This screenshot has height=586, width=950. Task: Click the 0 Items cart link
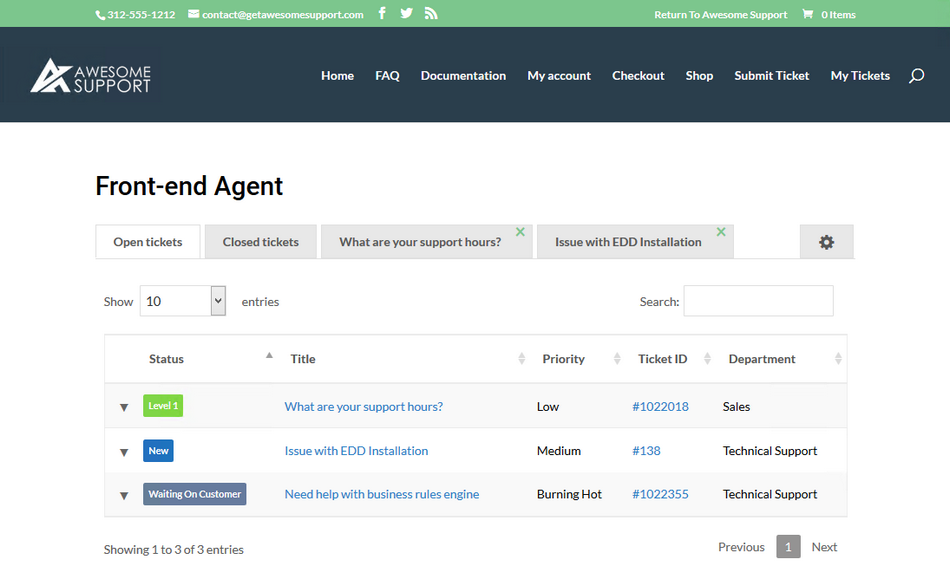[x=839, y=15]
